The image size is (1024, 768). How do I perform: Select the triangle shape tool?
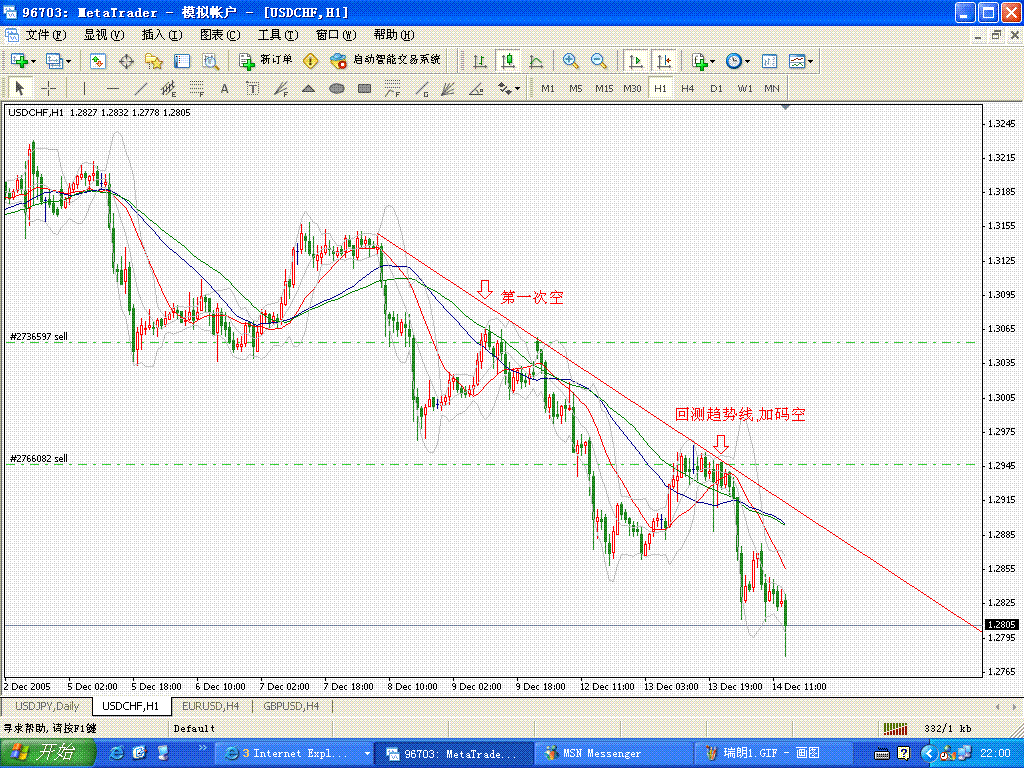[308, 88]
